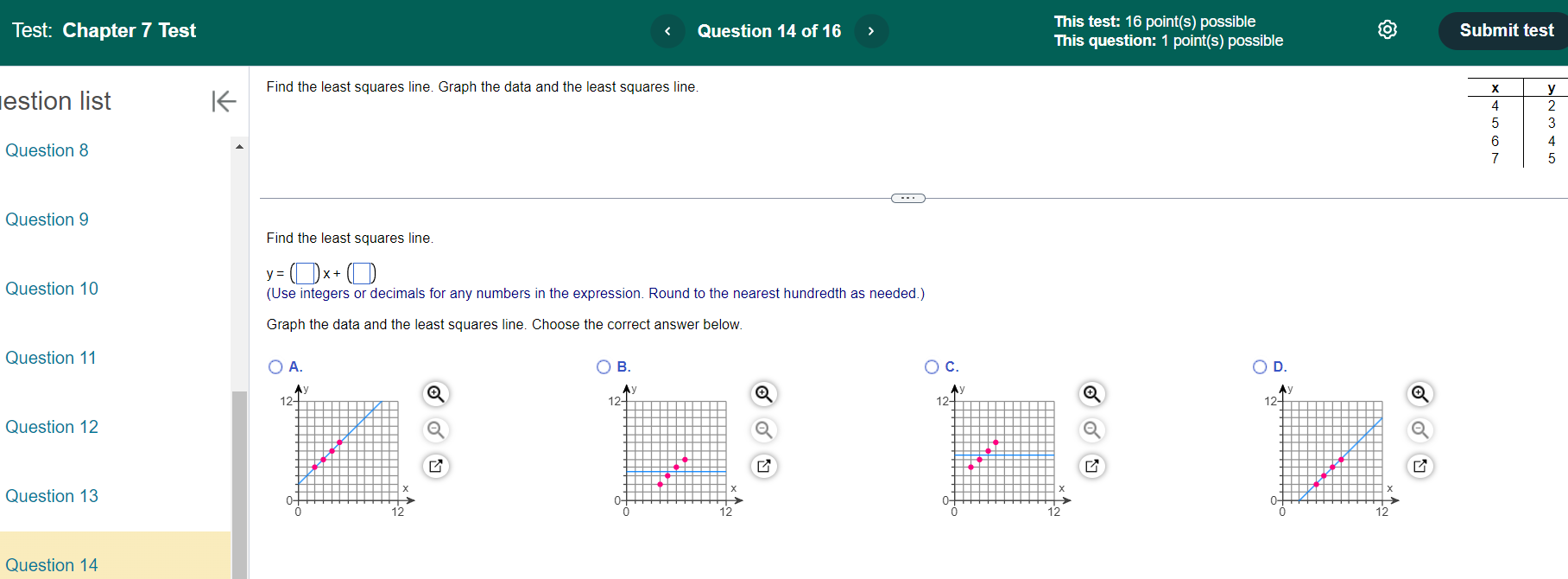
Task: Open graph A in external window
Action: (436, 466)
